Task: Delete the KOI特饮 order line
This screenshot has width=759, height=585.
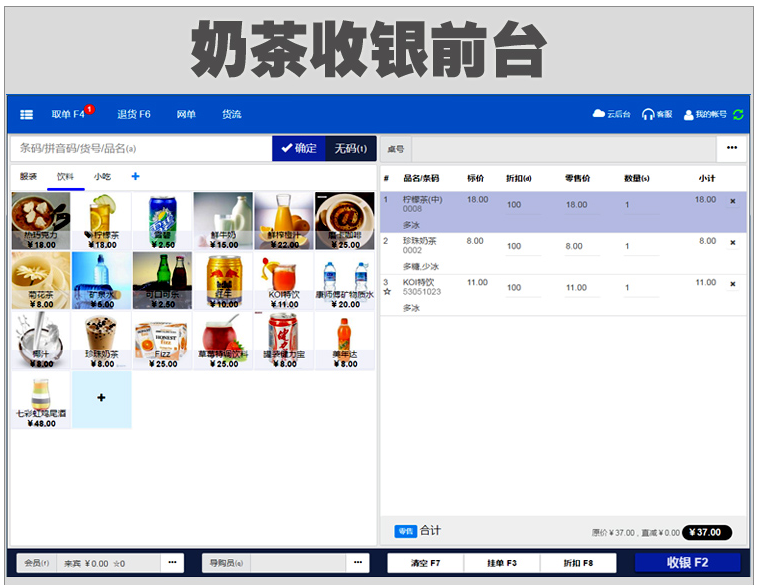Action: tap(732, 284)
